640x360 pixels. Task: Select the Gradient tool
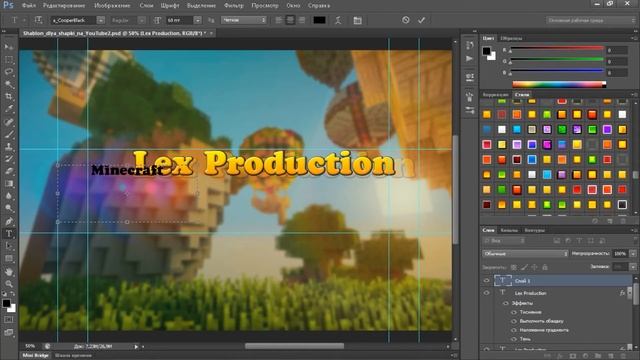(9, 184)
